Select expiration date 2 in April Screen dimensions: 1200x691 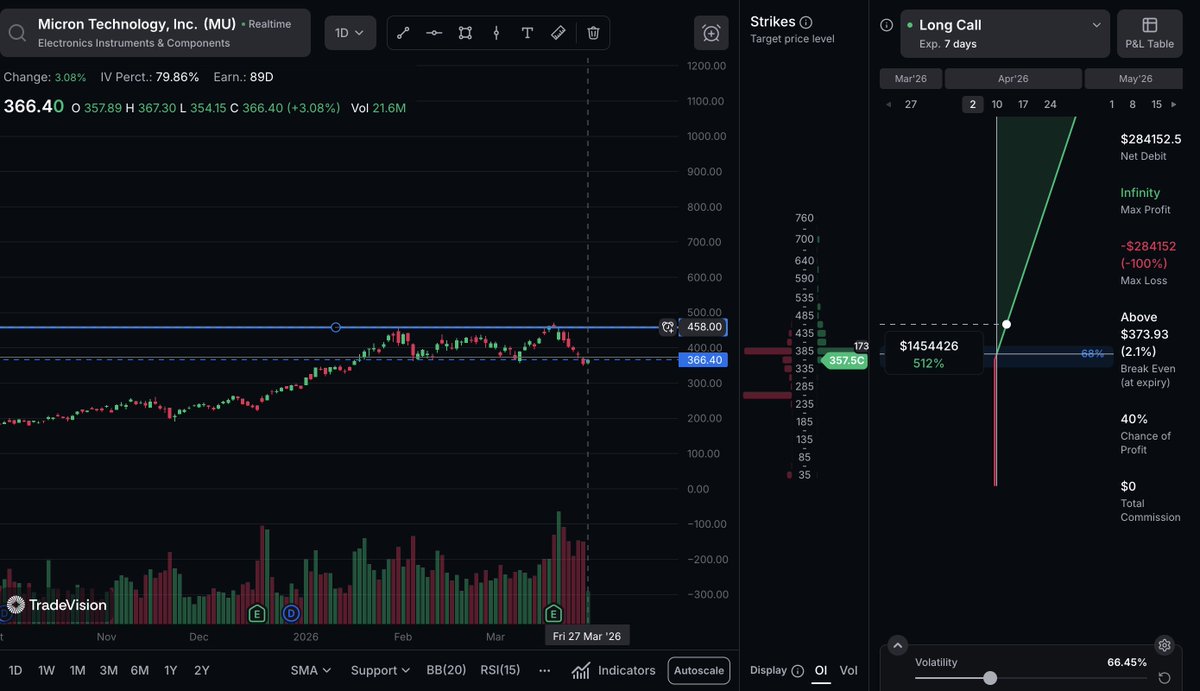pos(972,104)
